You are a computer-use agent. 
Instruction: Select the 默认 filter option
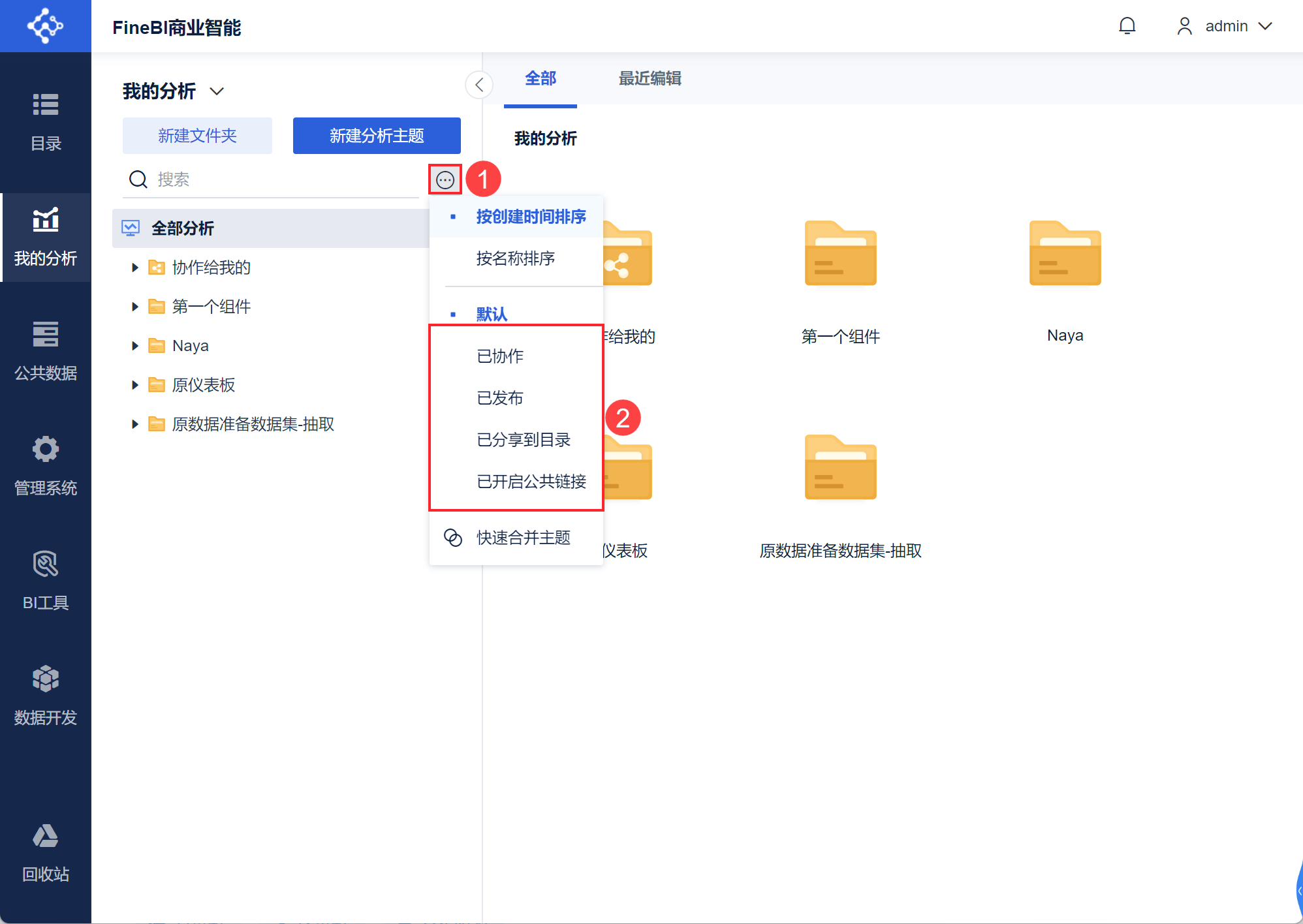(516, 314)
